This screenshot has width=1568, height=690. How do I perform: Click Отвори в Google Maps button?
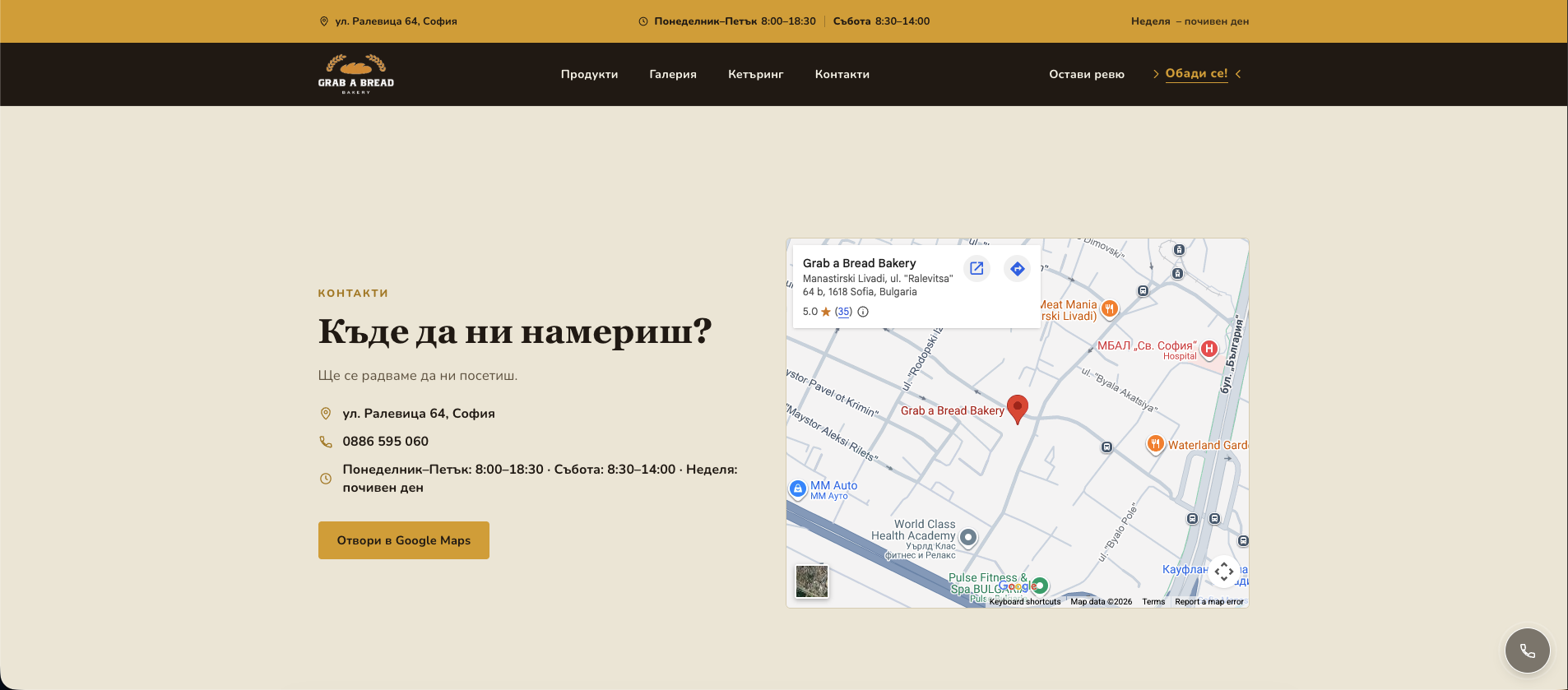[x=404, y=540]
